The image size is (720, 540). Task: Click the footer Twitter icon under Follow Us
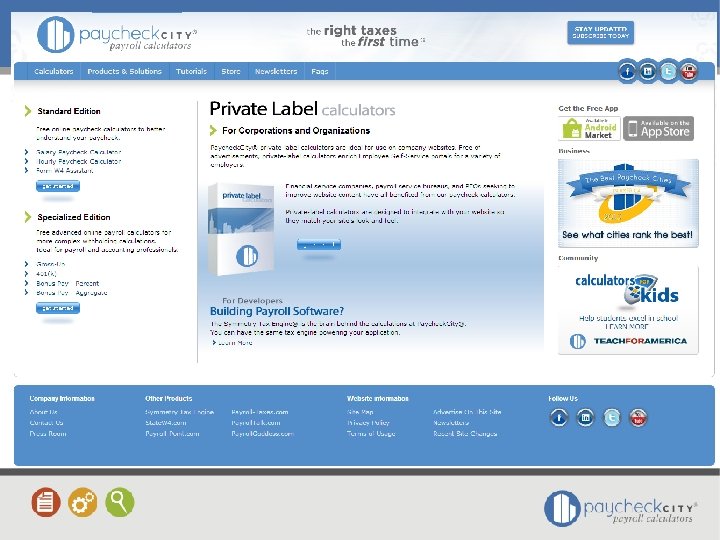[612, 418]
